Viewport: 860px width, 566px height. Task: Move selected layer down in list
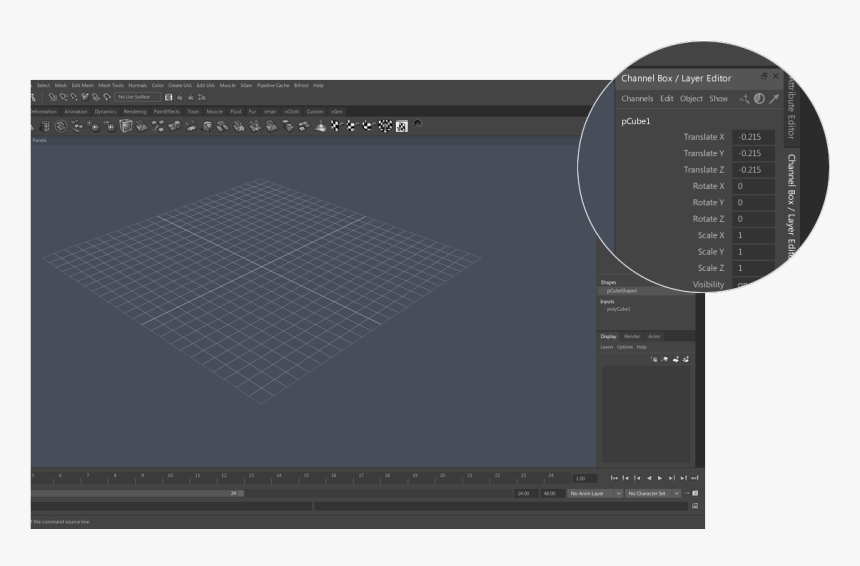pyautogui.click(x=665, y=359)
